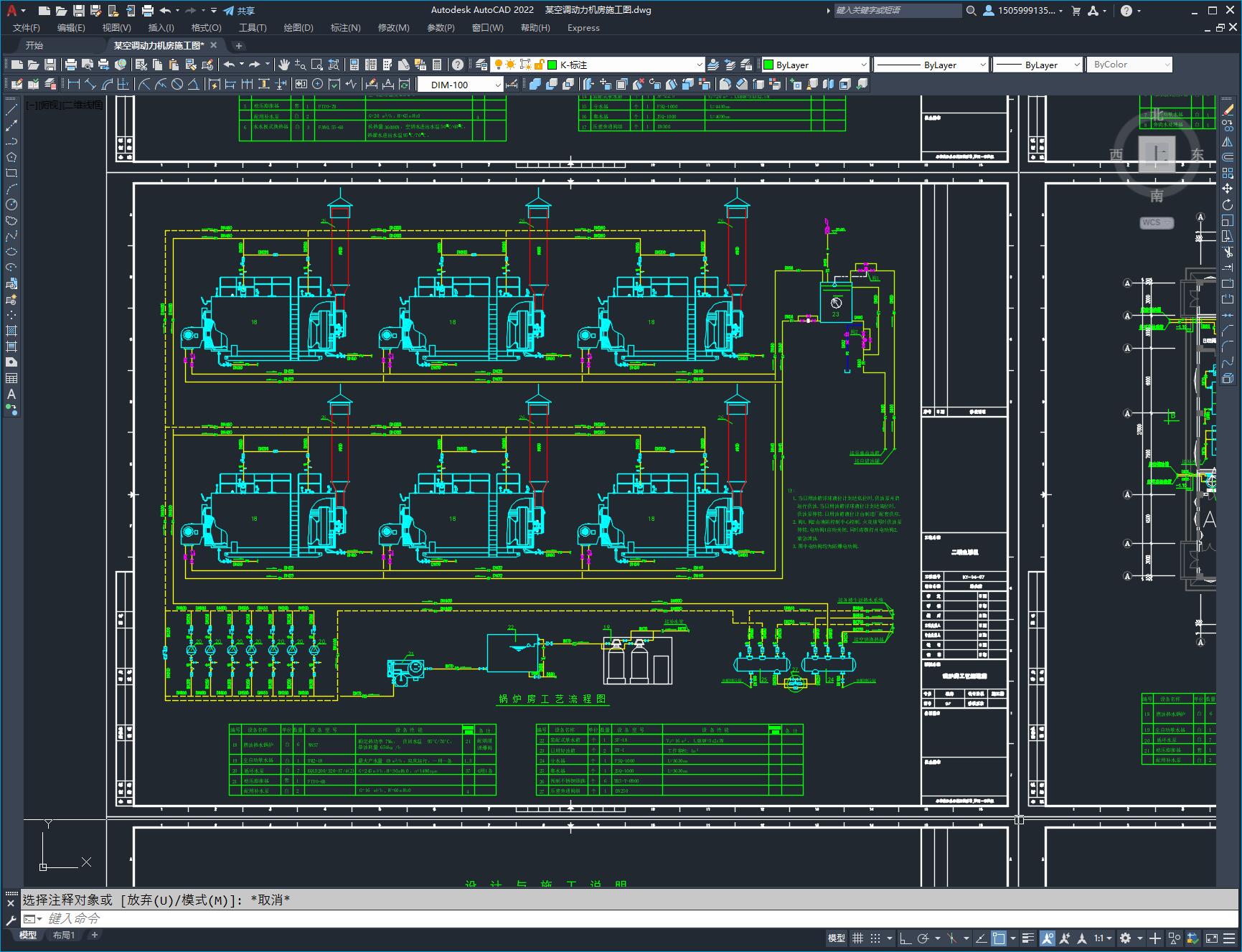Viewport: 1242px width, 952px height.
Task: Click the Multiline Text tool
Action: tap(11, 394)
